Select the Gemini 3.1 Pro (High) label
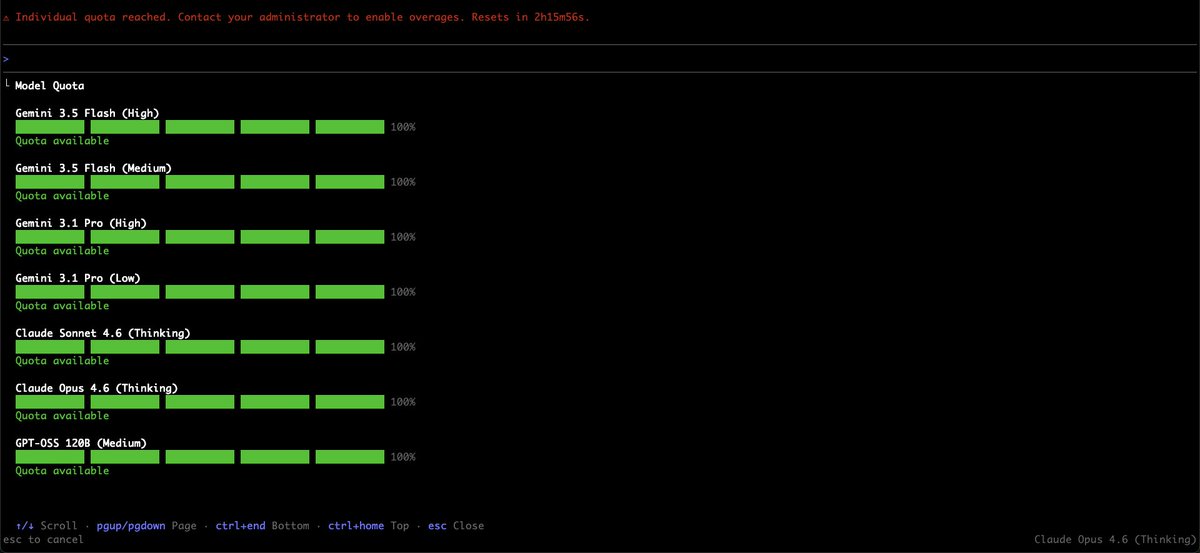This screenshot has height=553, width=1200. 81,223
